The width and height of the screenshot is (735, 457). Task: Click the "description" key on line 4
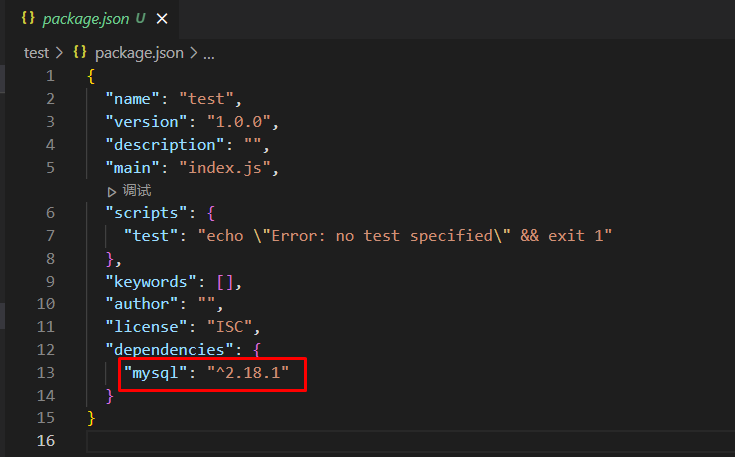pos(165,145)
